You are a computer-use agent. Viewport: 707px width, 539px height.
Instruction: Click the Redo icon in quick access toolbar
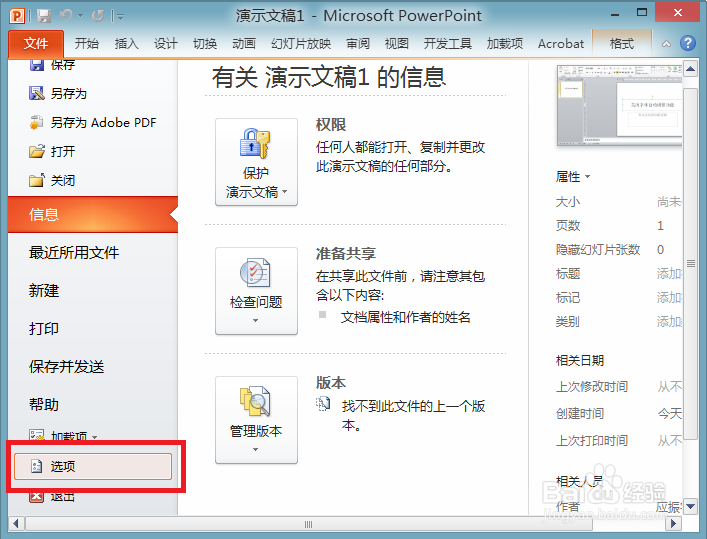pos(97,16)
